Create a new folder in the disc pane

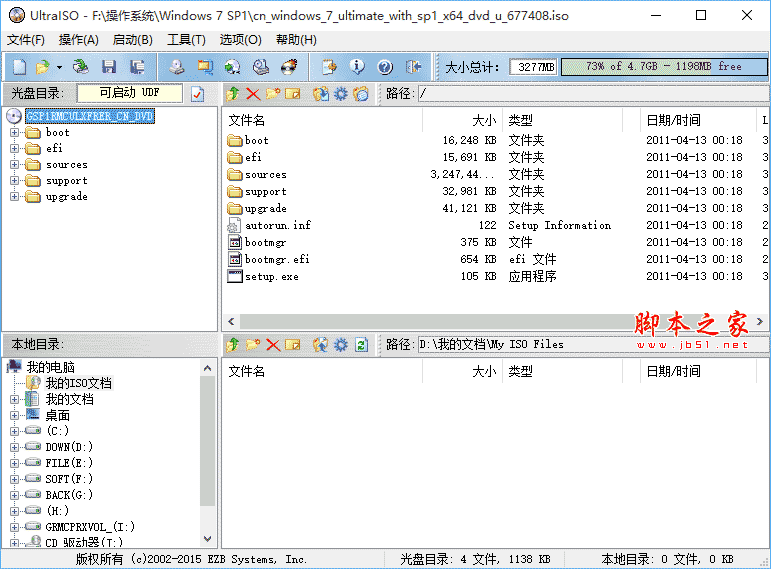[x=273, y=93]
